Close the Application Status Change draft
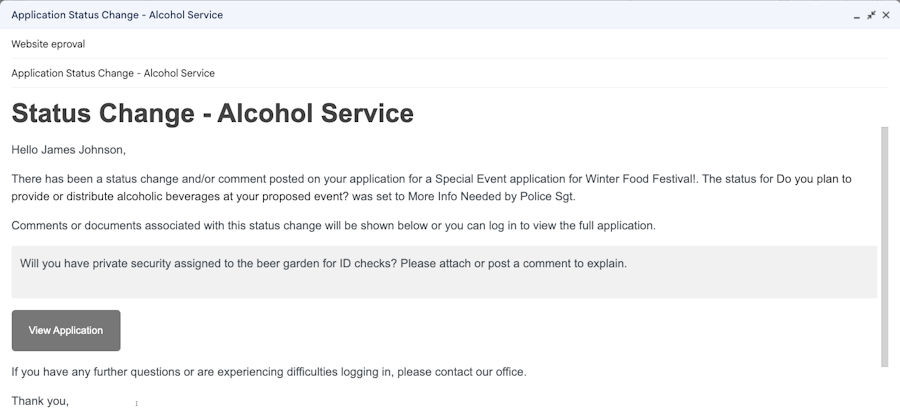The width and height of the screenshot is (900, 416). pyautogui.click(x=886, y=15)
